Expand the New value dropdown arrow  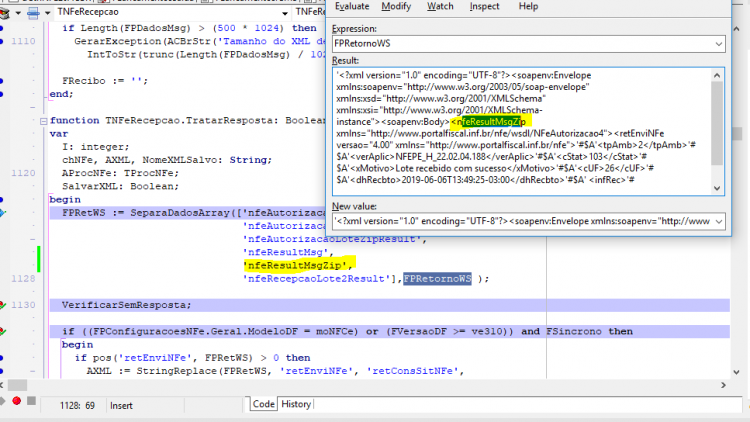[718, 221]
